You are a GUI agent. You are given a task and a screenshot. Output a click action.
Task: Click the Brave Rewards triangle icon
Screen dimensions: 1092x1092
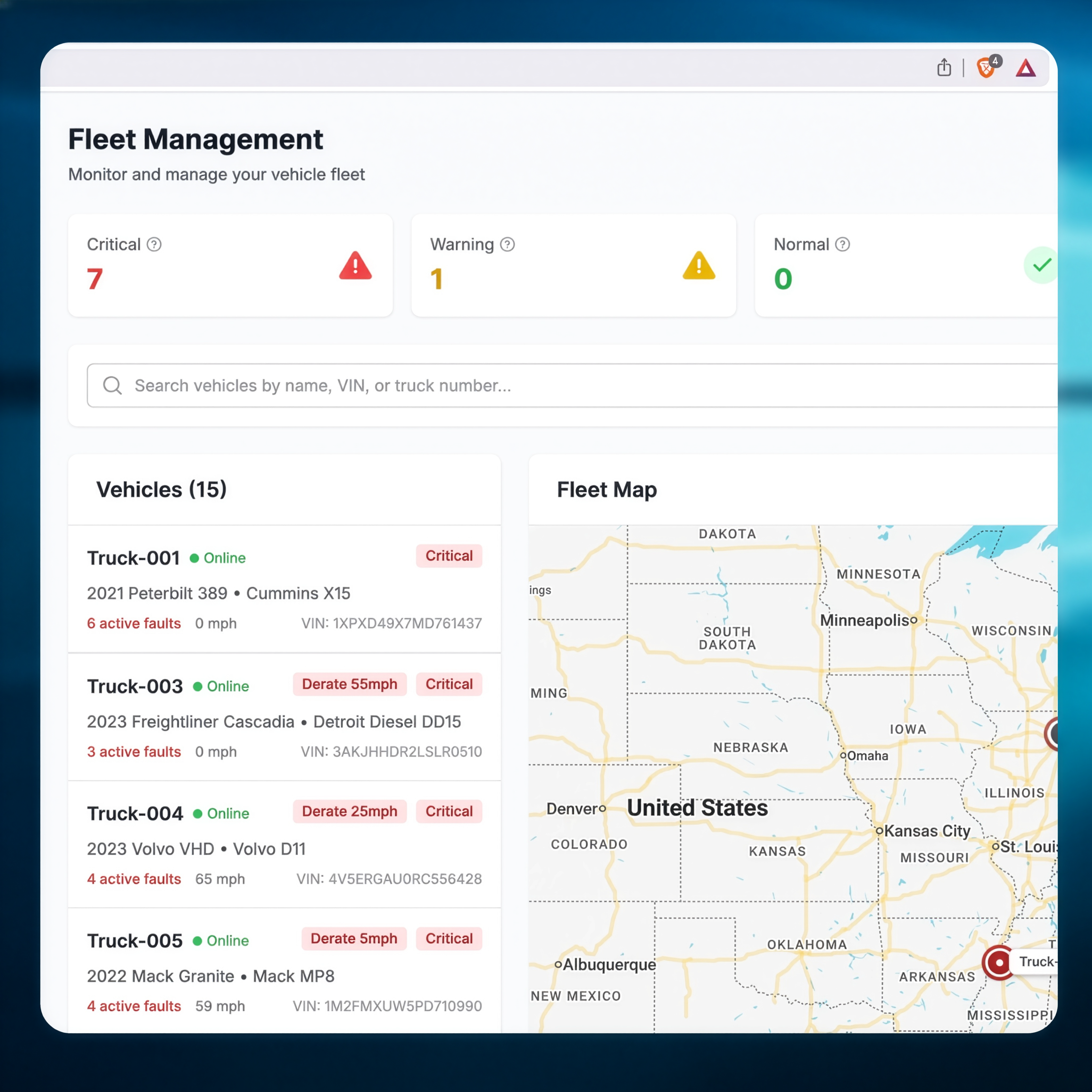[x=1025, y=68]
